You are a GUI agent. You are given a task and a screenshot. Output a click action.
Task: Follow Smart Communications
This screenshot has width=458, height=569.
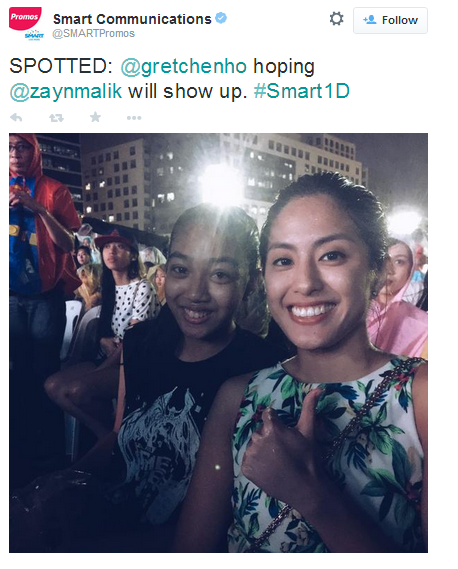[390, 20]
